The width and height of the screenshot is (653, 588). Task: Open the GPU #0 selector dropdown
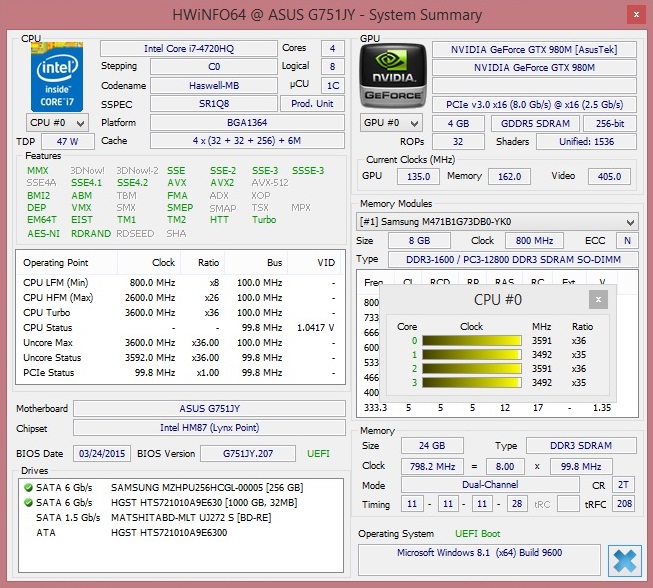click(391, 123)
